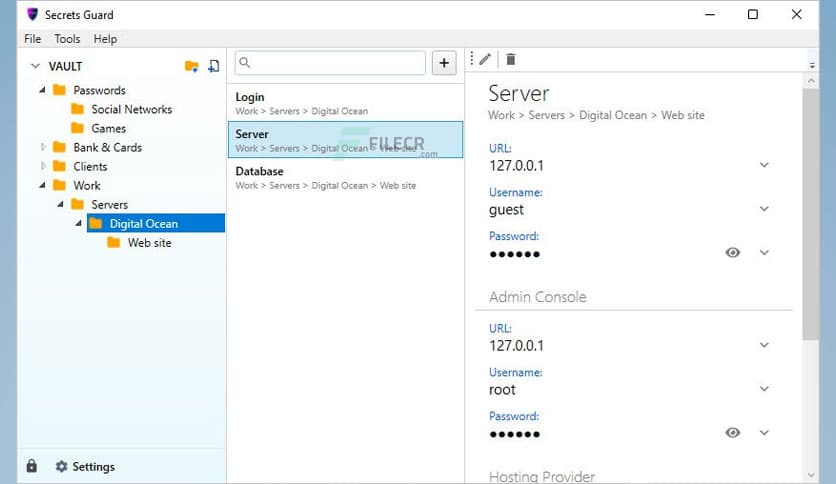This screenshot has height=484, width=836.
Task: Reveal the Server section password
Action: 733,253
